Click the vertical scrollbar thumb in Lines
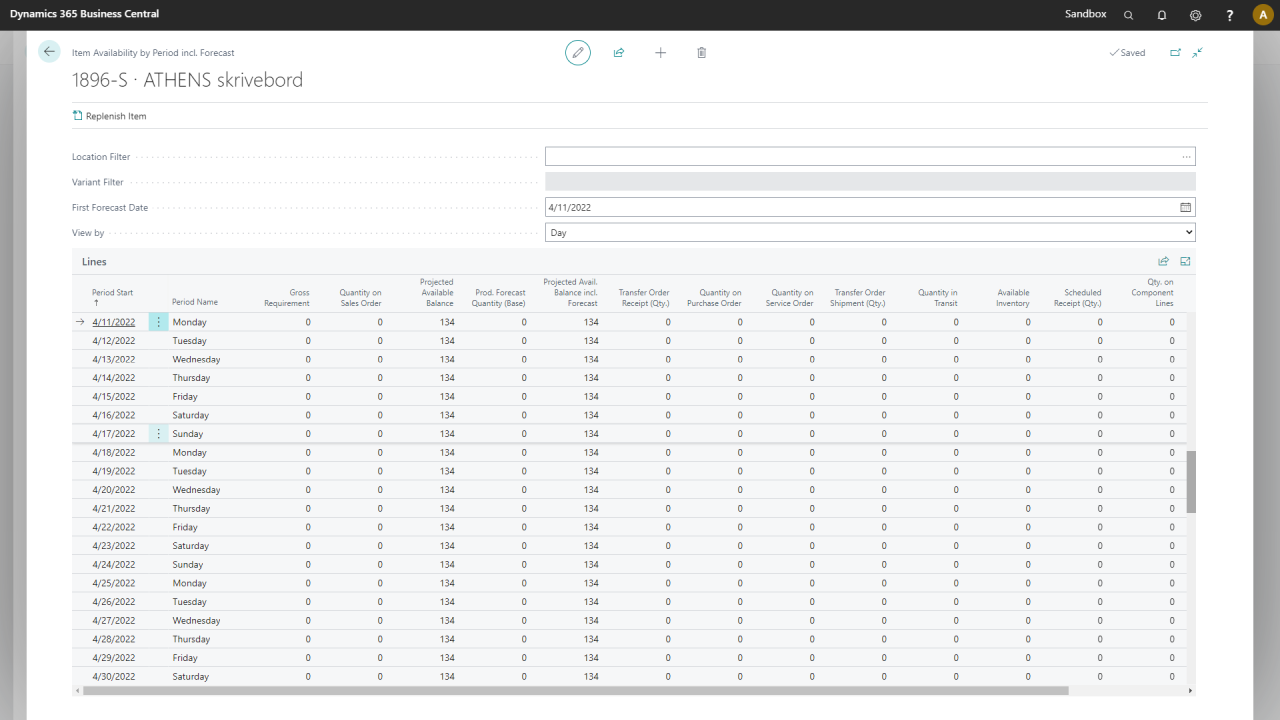 click(x=1190, y=482)
